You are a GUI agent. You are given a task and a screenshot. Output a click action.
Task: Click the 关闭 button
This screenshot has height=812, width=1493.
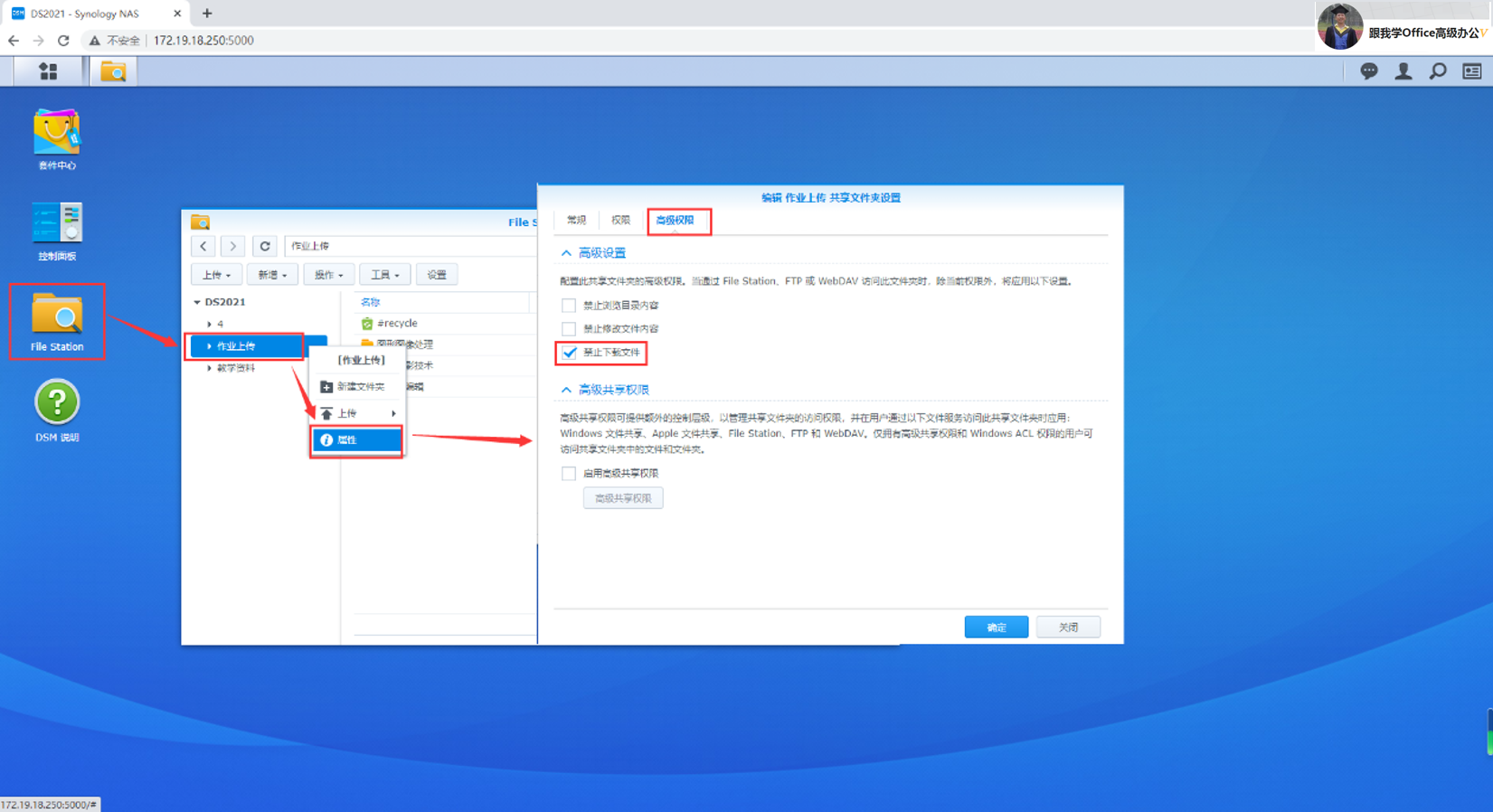point(1068,628)
